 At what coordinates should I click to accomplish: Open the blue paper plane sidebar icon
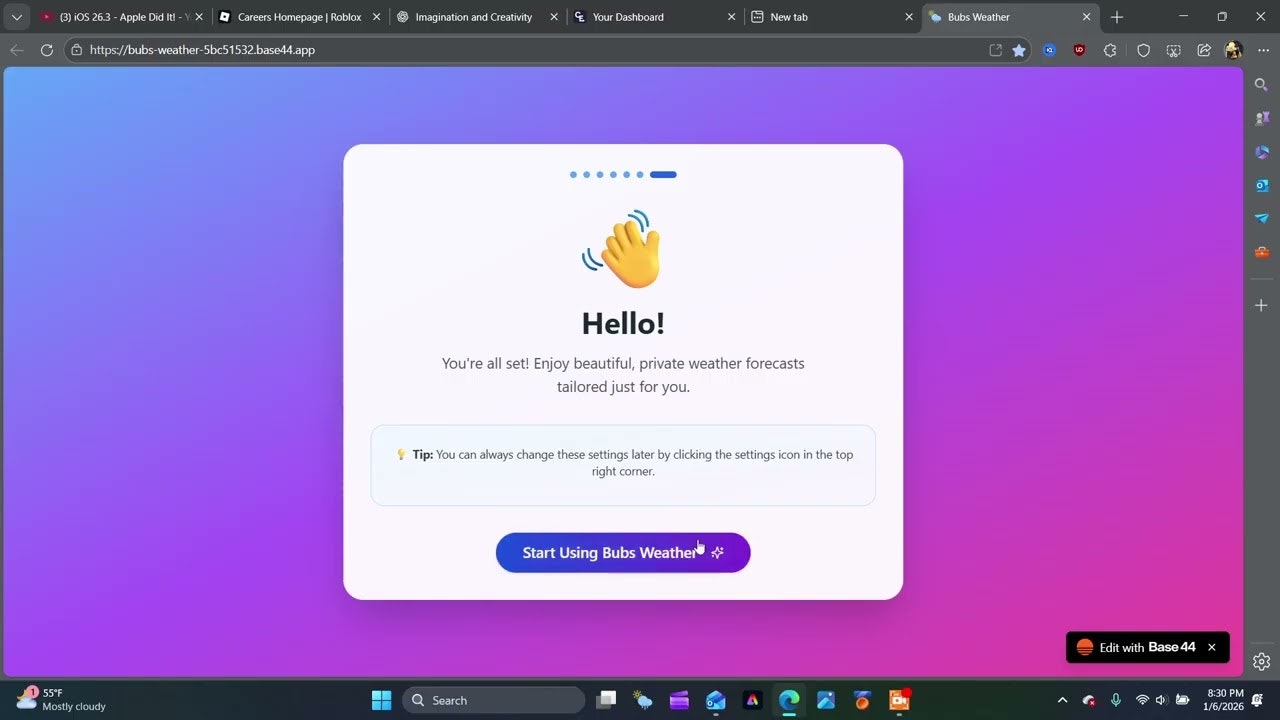tap(1262, 218)
